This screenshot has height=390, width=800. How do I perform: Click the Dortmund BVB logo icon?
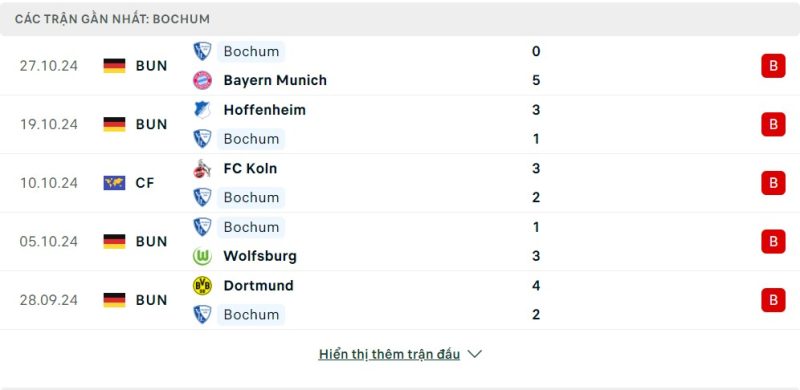(202, 285)
